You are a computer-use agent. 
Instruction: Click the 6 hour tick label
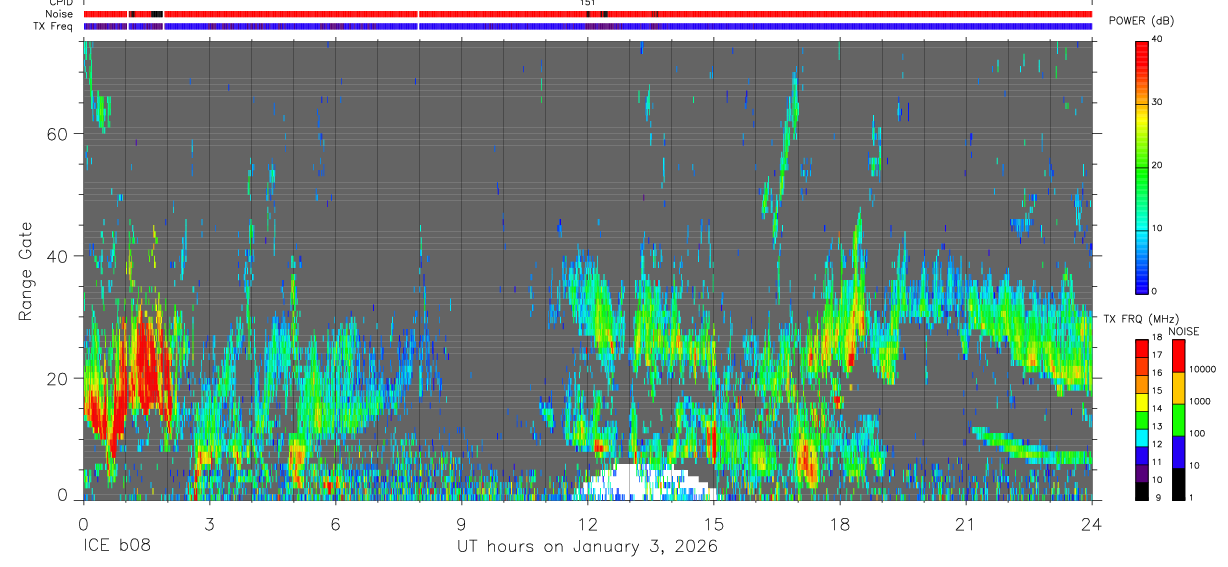pos(335,524)
